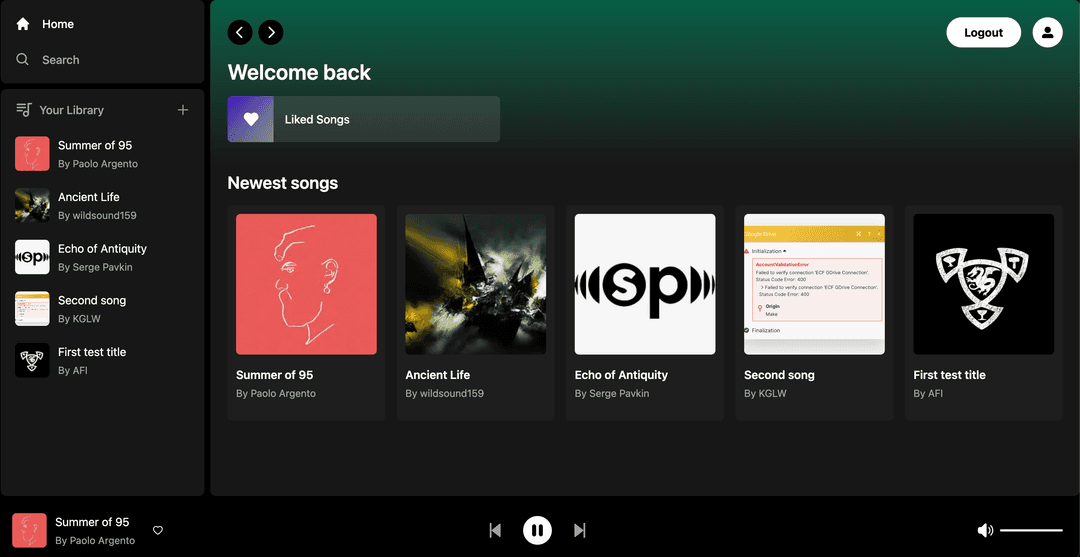Click the 'Newest songs' heading
This screenshot has width=1080, height=557.
pos(283,183)
